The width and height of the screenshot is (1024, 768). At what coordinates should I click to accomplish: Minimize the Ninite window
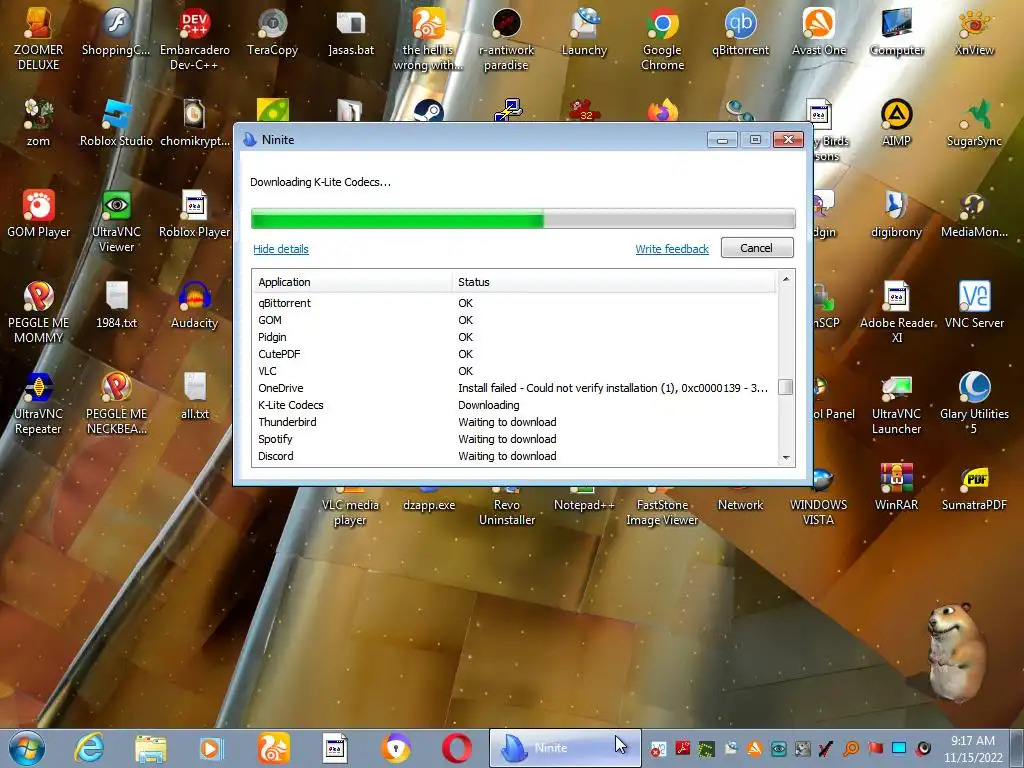[722, 140]
